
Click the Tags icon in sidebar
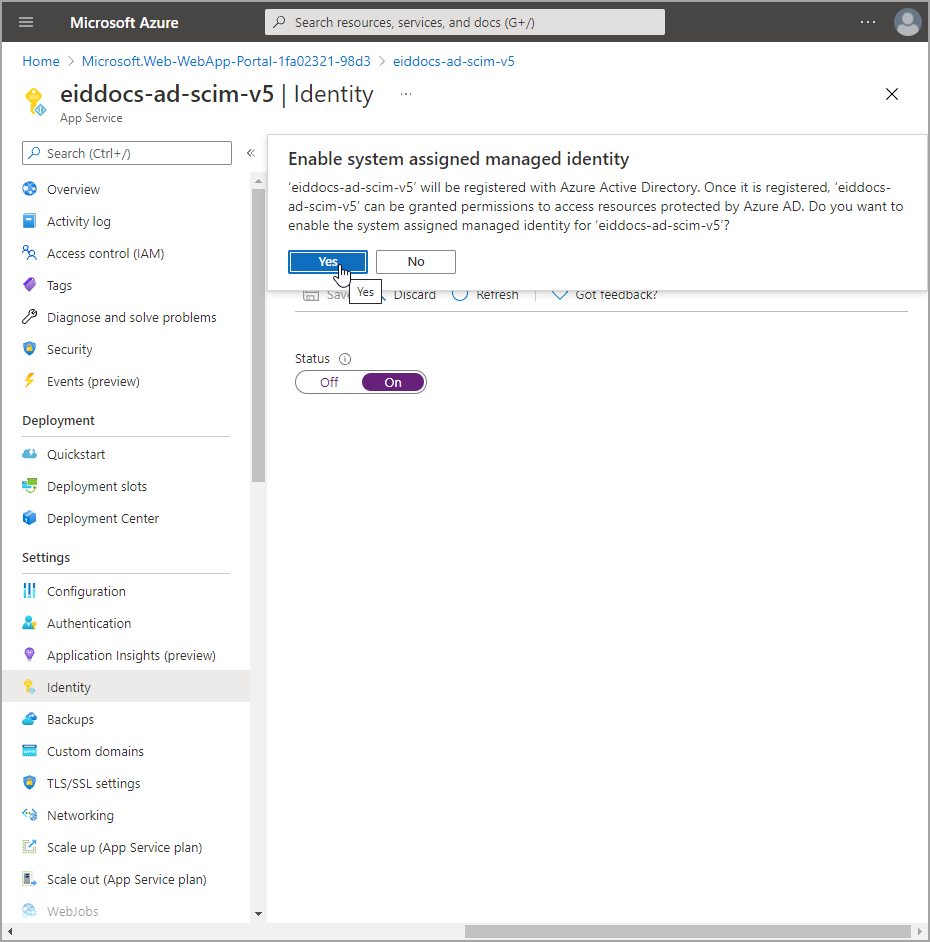click(x=29, y=285)
